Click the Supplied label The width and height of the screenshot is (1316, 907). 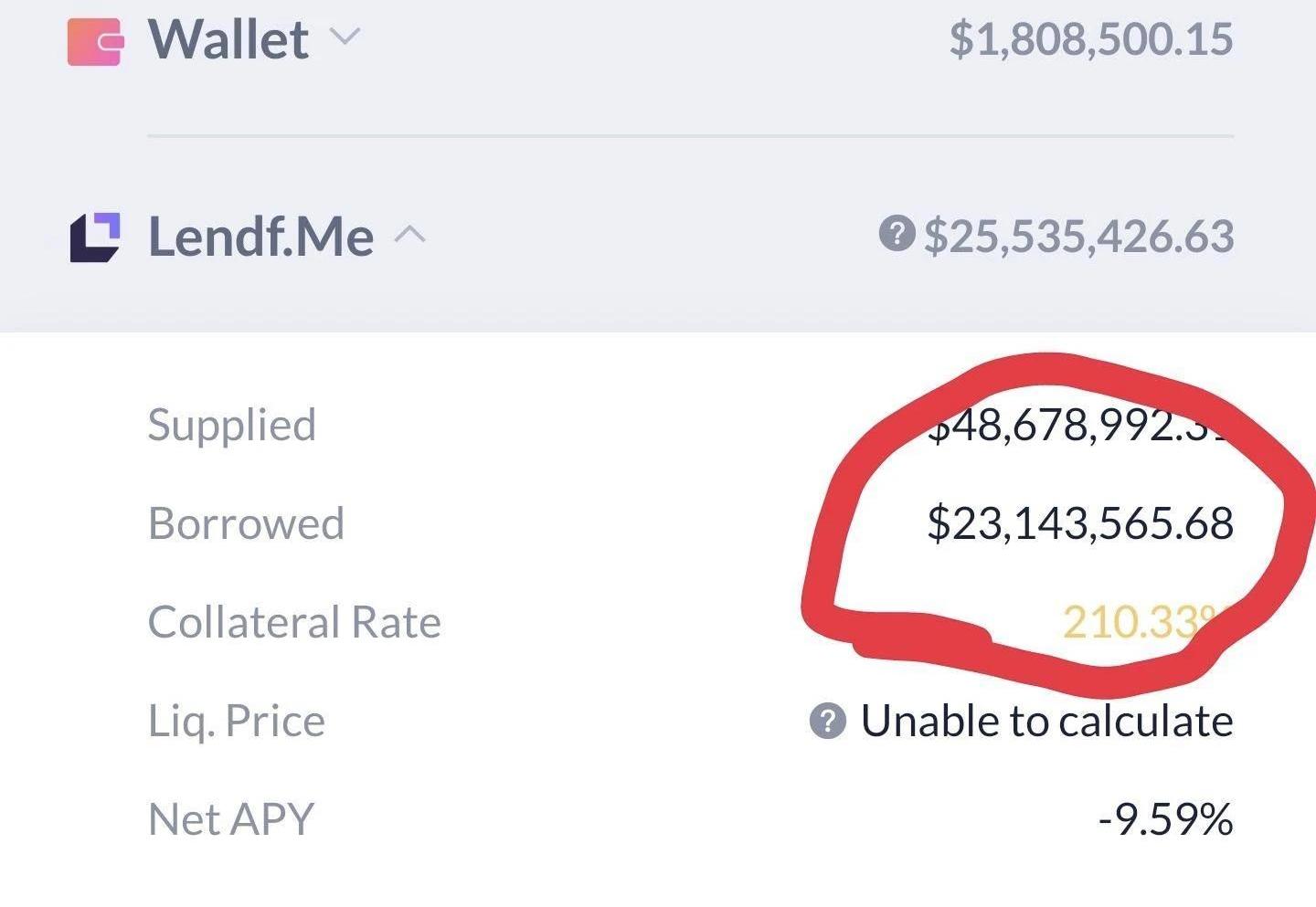(232, 425)
